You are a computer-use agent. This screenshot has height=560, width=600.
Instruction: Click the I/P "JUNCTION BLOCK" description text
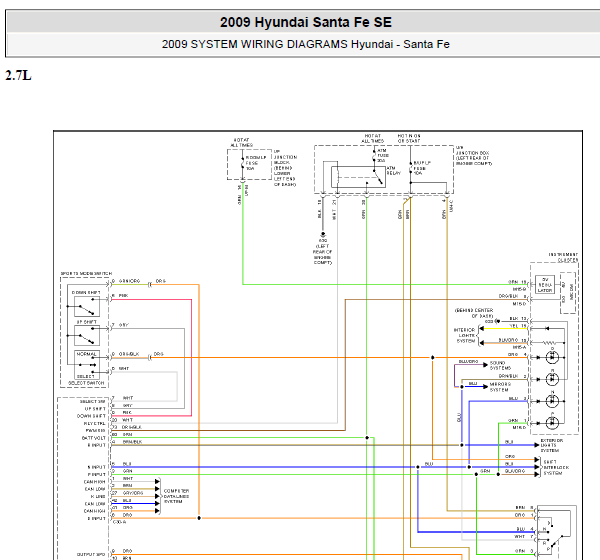point(285,168)
